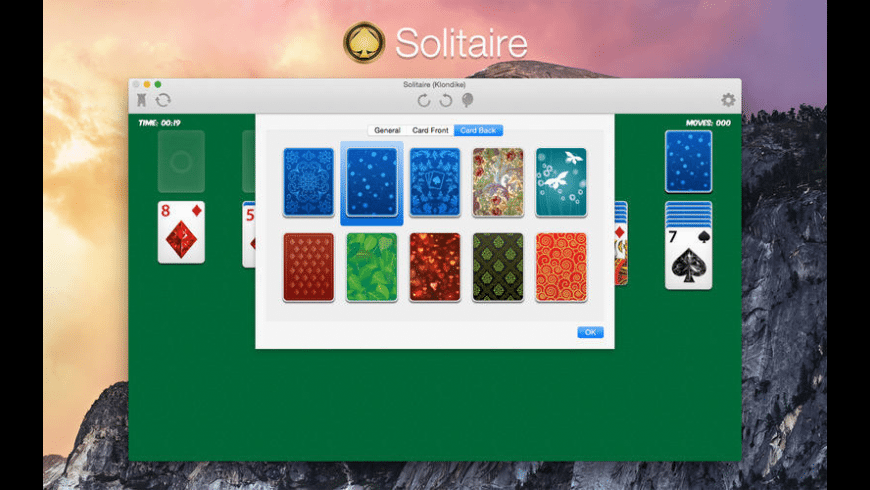Switch to the General tab
This screenshot has height=490, width=870.
pyautogui.click(x=387, y=130)
